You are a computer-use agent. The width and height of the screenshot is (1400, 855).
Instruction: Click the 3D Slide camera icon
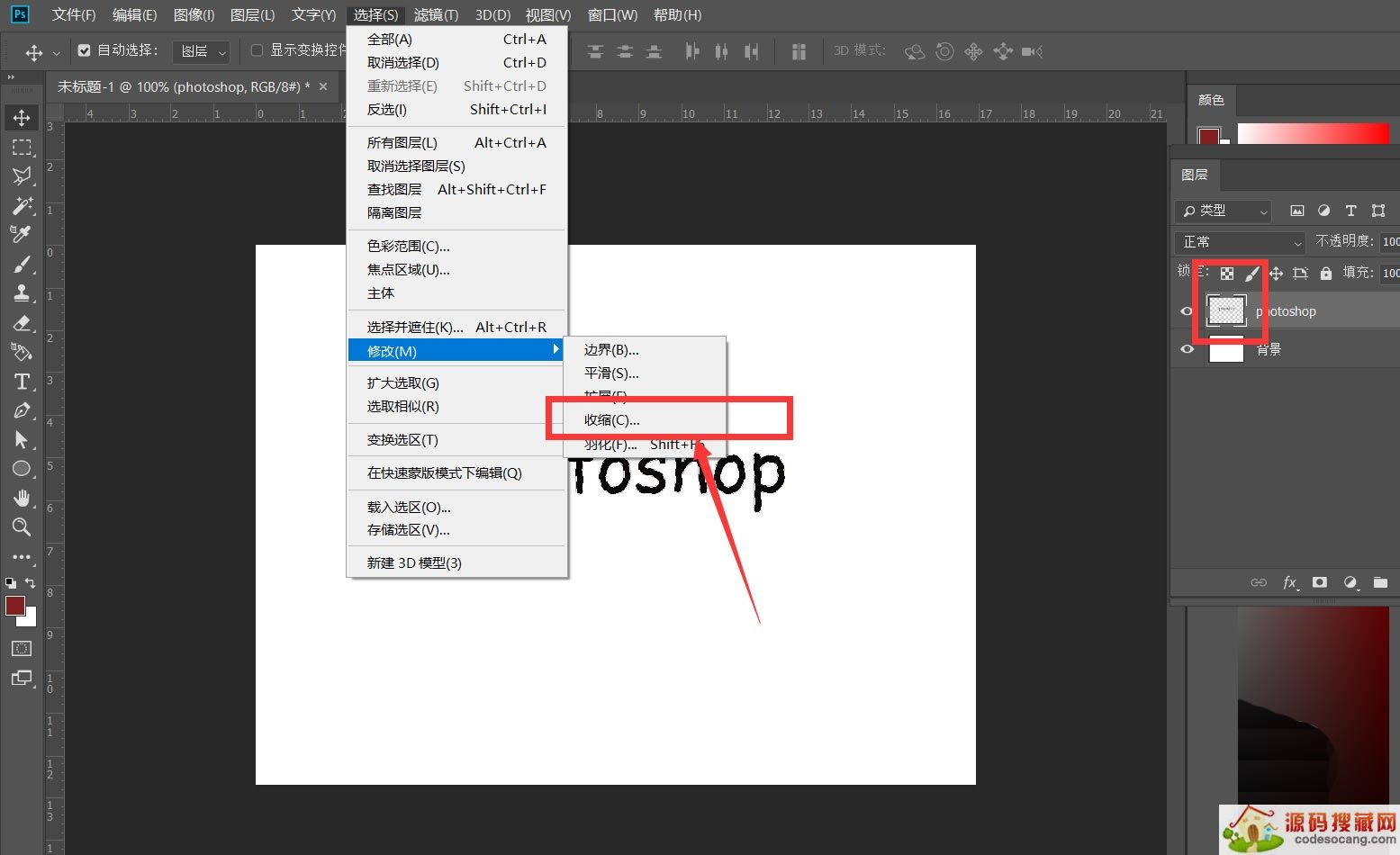point(1003,52)
